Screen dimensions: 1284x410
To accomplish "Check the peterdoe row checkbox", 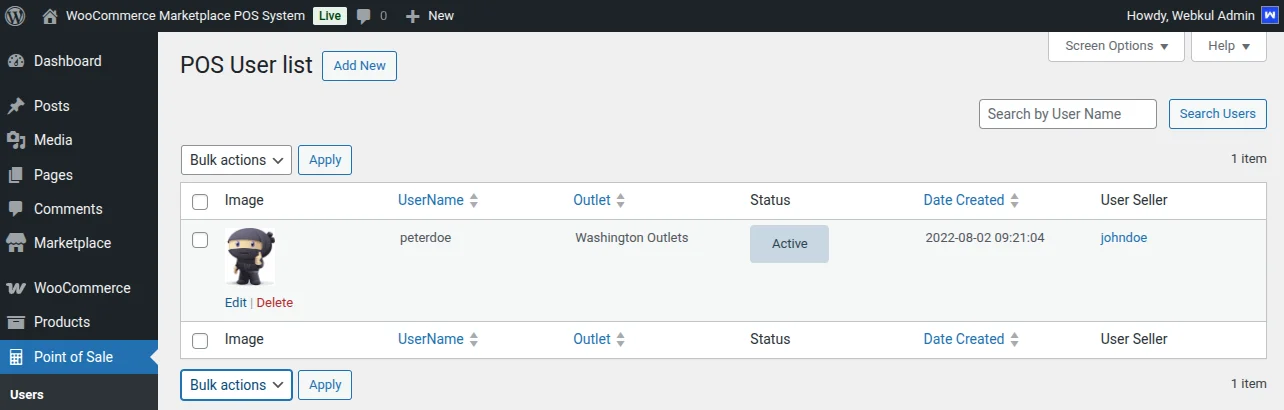I will tap(200, 240).
